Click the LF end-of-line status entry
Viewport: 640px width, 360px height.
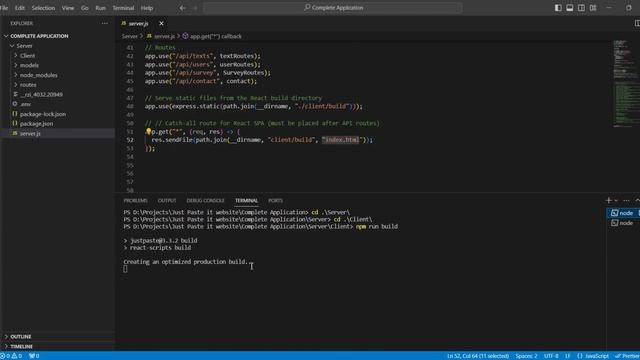568,356
